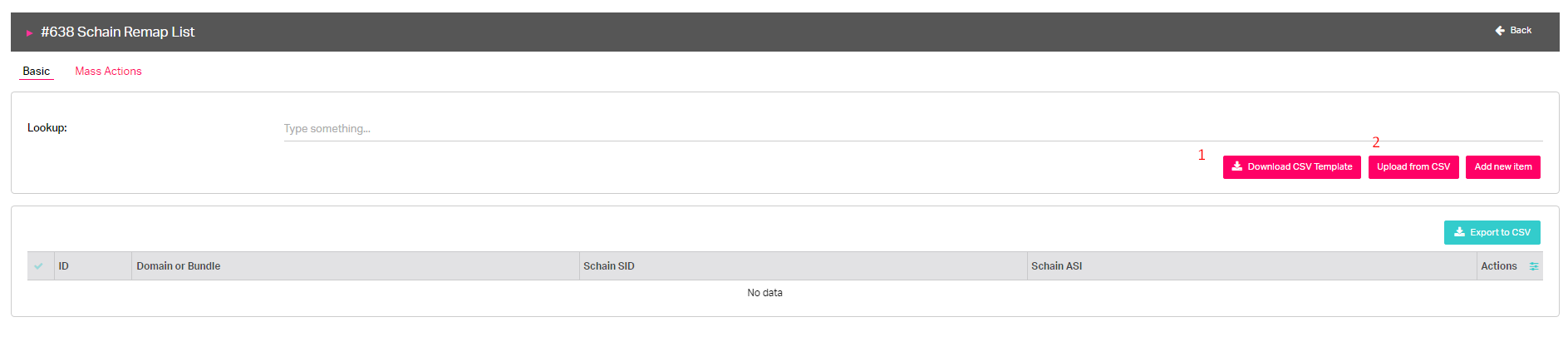
Task: Click the Add new item button
Action: 1503,167
